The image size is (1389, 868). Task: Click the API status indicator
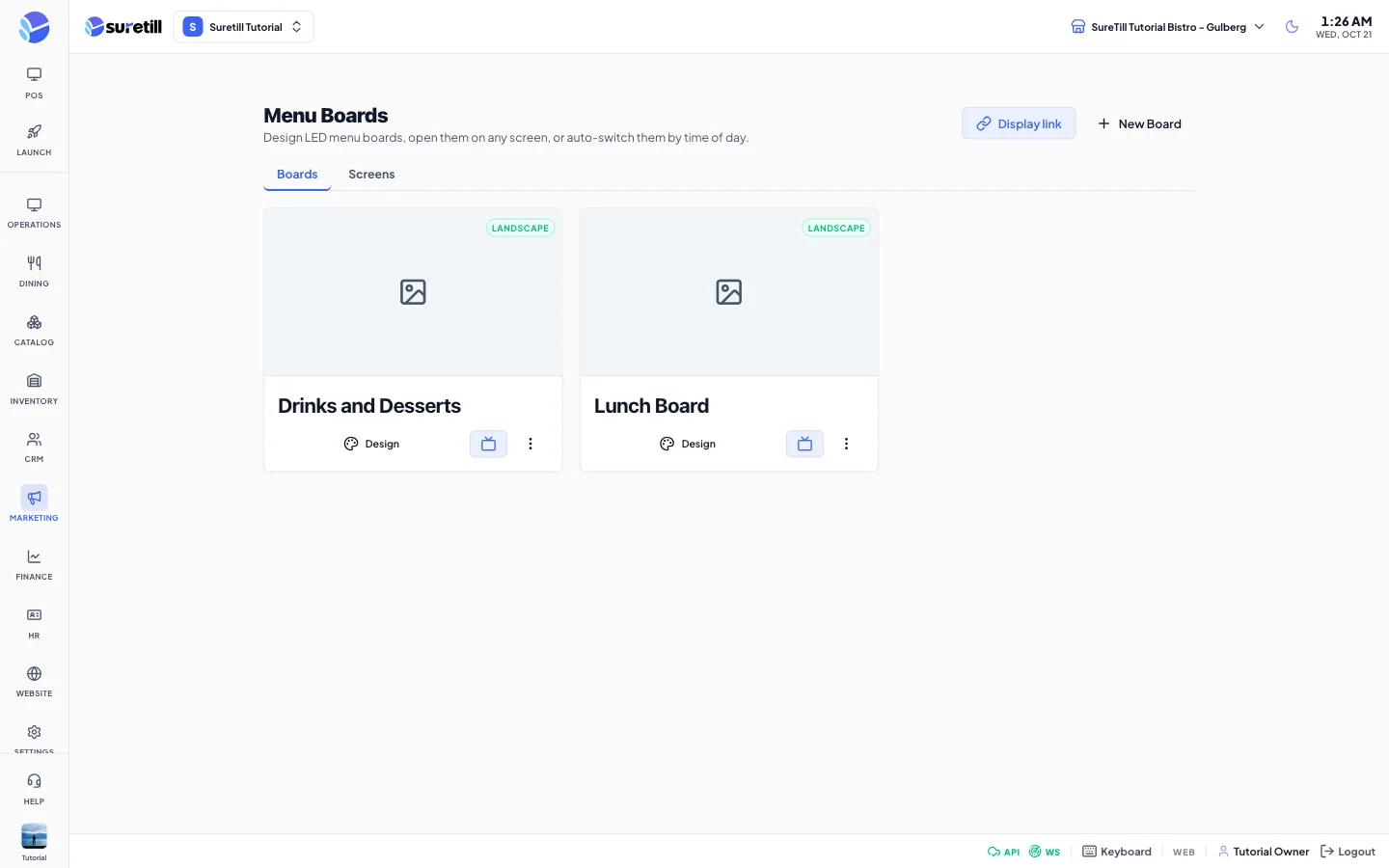1003,852
